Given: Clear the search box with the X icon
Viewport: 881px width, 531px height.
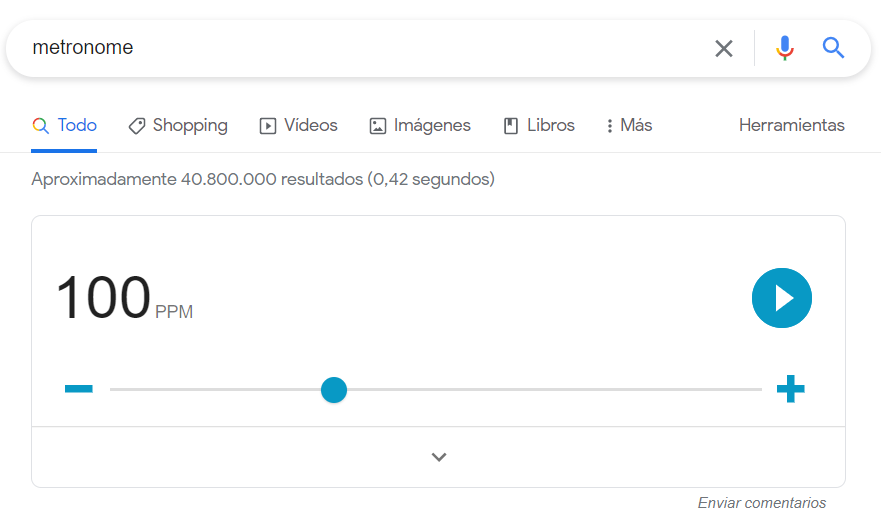Looking at the screenshot, I should pyautogui.click(x=724, y=48).
